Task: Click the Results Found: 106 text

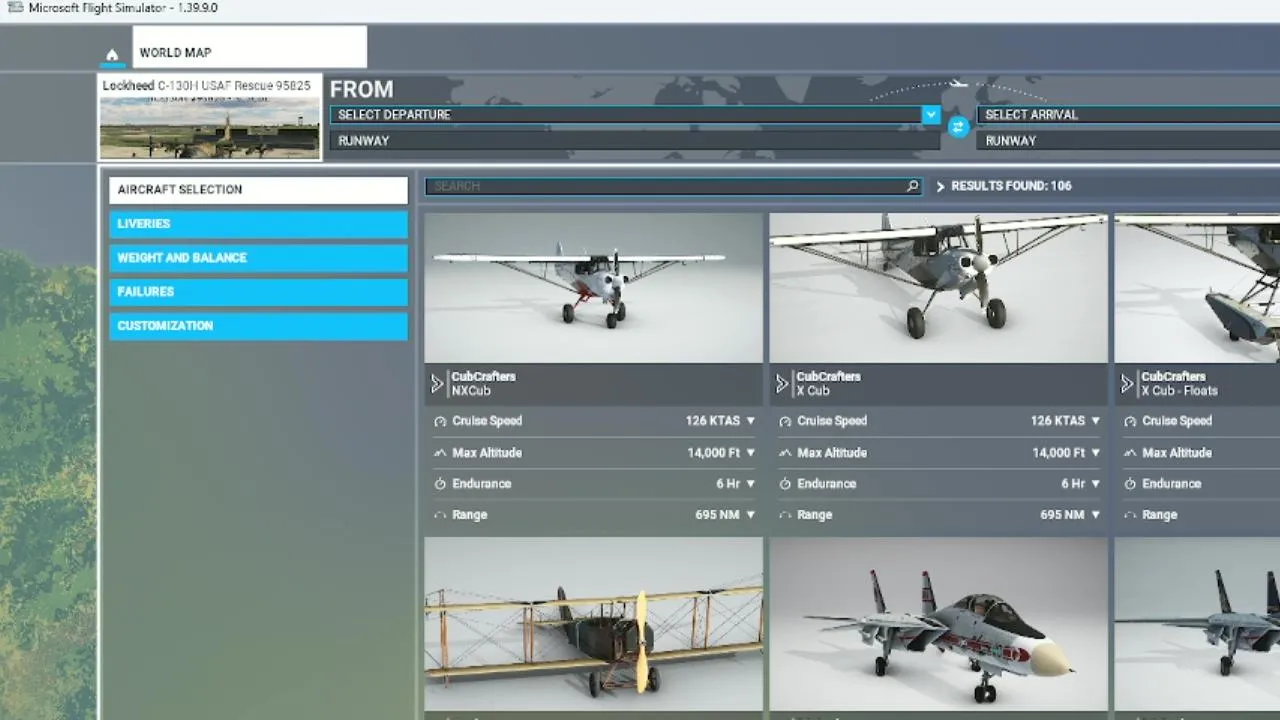Action: click(x=1011, y=186)
